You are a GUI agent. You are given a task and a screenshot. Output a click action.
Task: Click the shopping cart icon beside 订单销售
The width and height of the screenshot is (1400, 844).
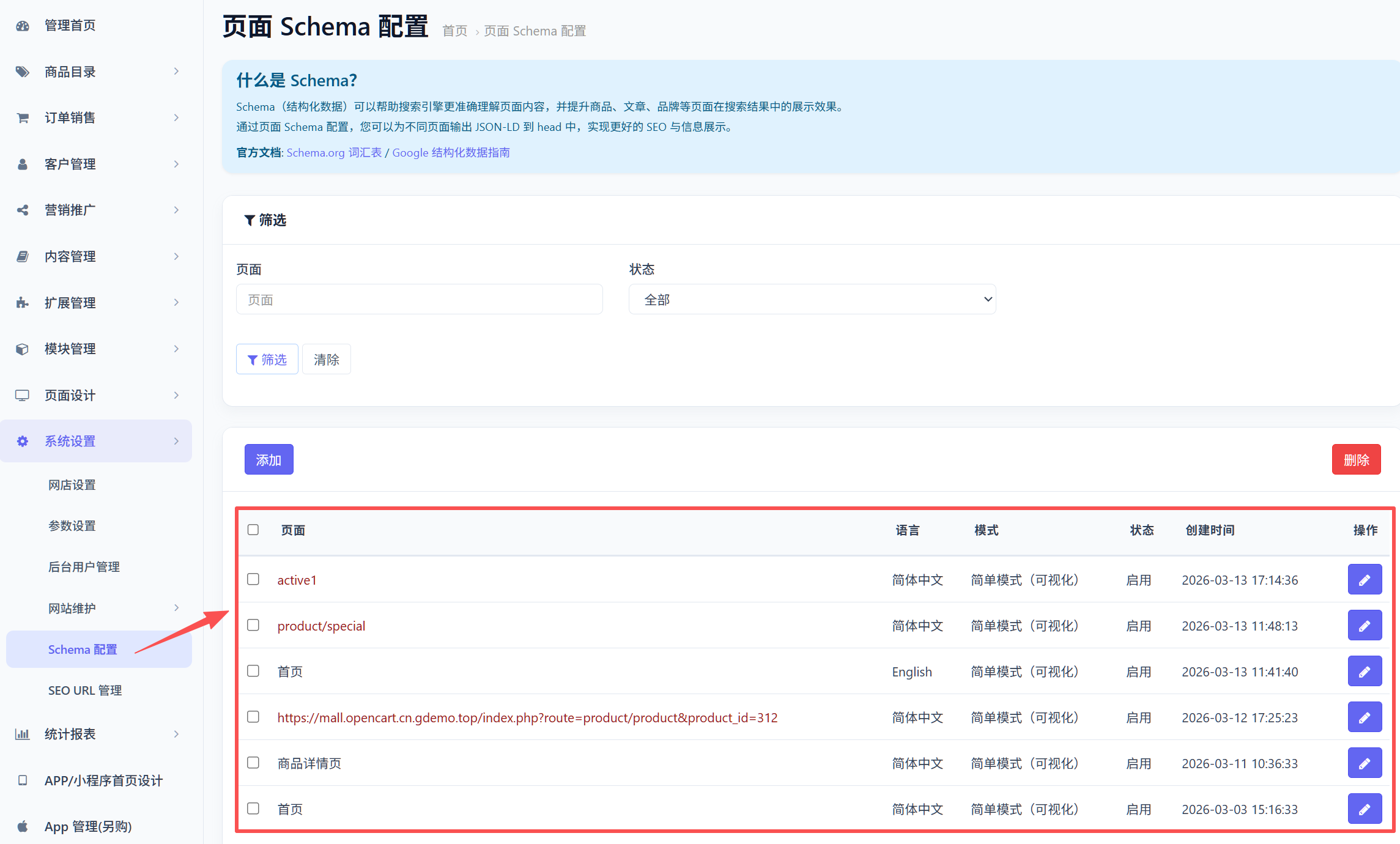(x=23, y=117)
